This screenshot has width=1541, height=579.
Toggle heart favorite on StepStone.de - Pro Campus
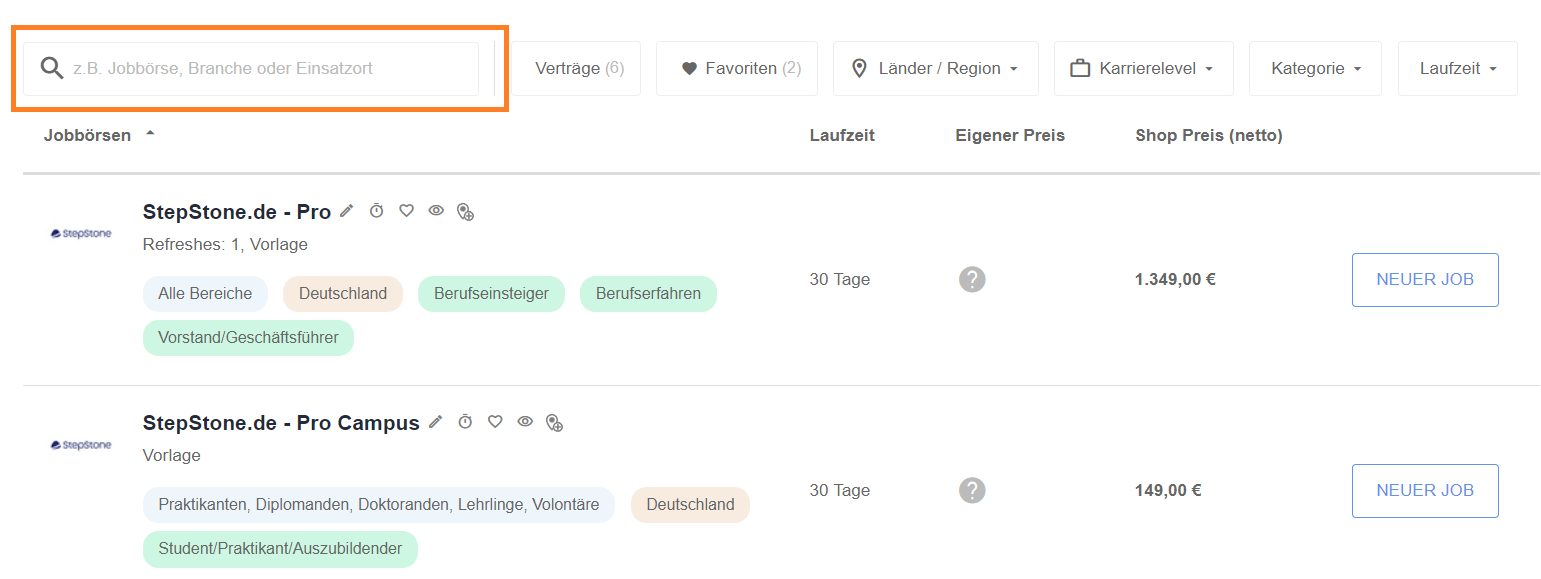(x=495, y=422)
